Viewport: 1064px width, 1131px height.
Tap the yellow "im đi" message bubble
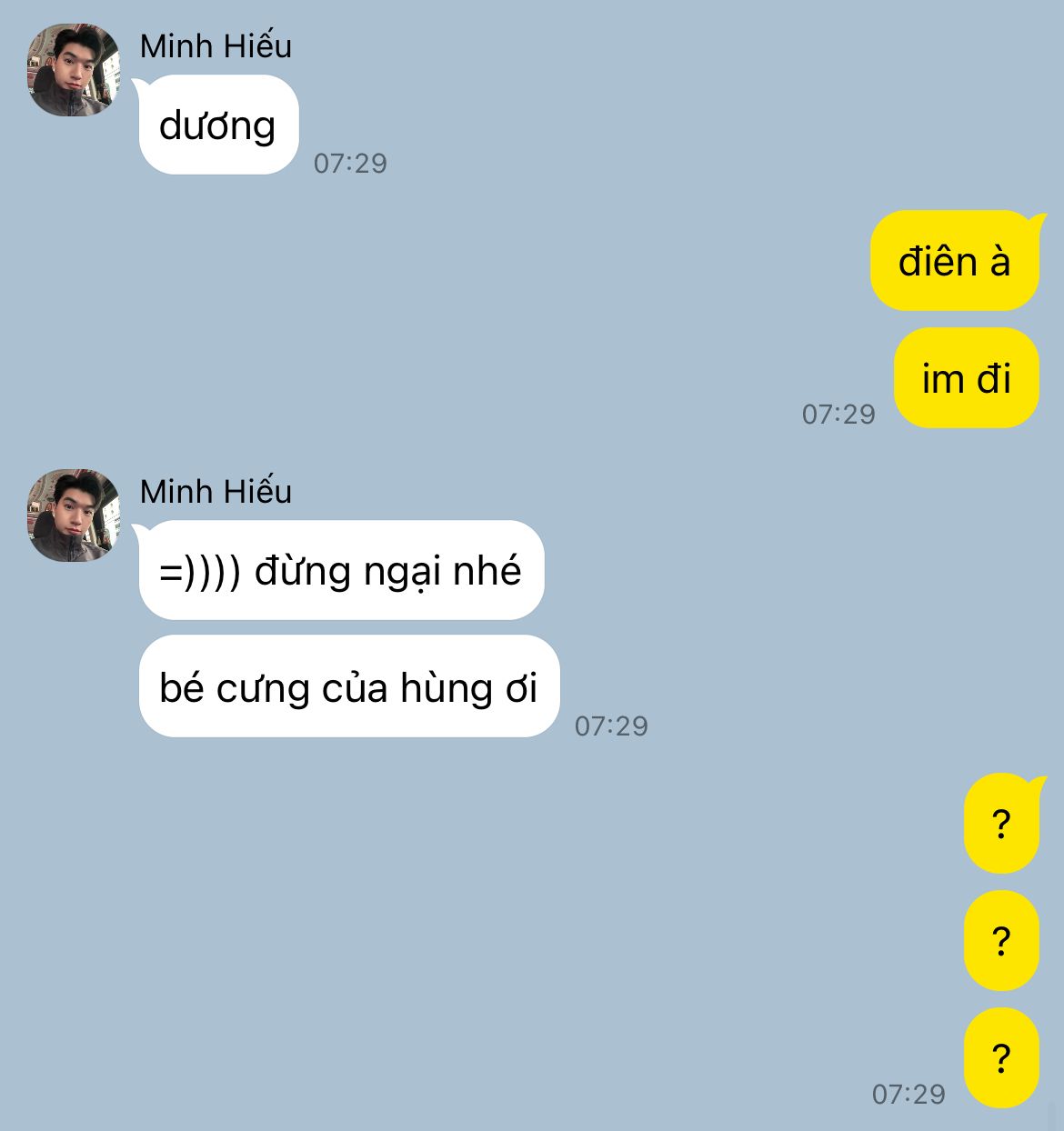click(967, 378)
